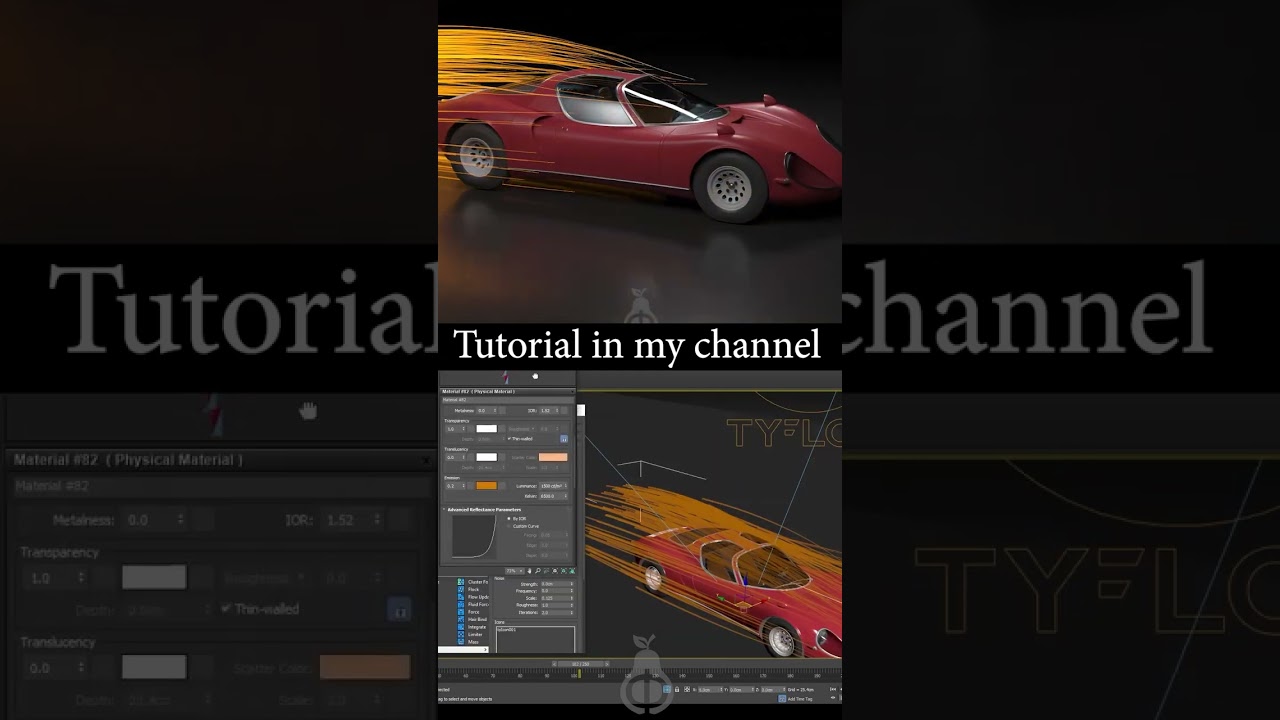
Task: Select the By IOR radio button
Action: (509, 519)
